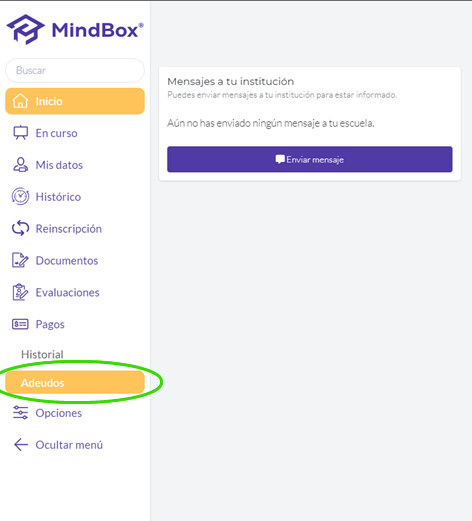Select the En curso presentation board icon
The image size is (472, 521).
tap(20, 133)
